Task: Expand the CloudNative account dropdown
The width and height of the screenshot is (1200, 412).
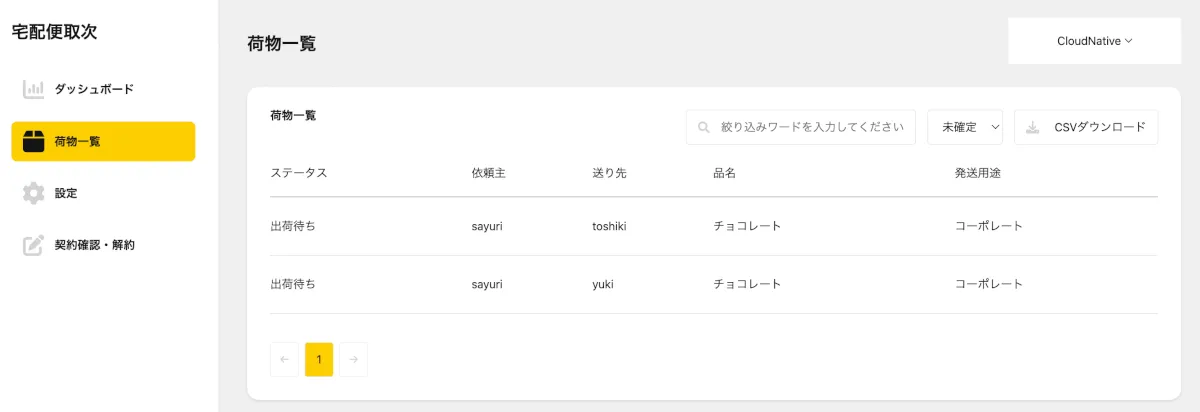Action: [1094, 41]
